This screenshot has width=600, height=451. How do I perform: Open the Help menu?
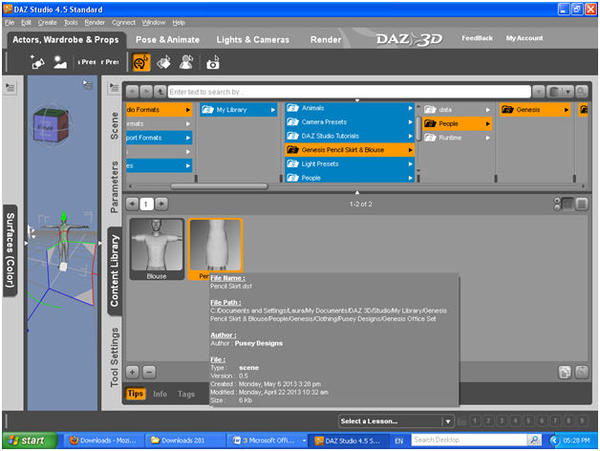coord(178,23)
